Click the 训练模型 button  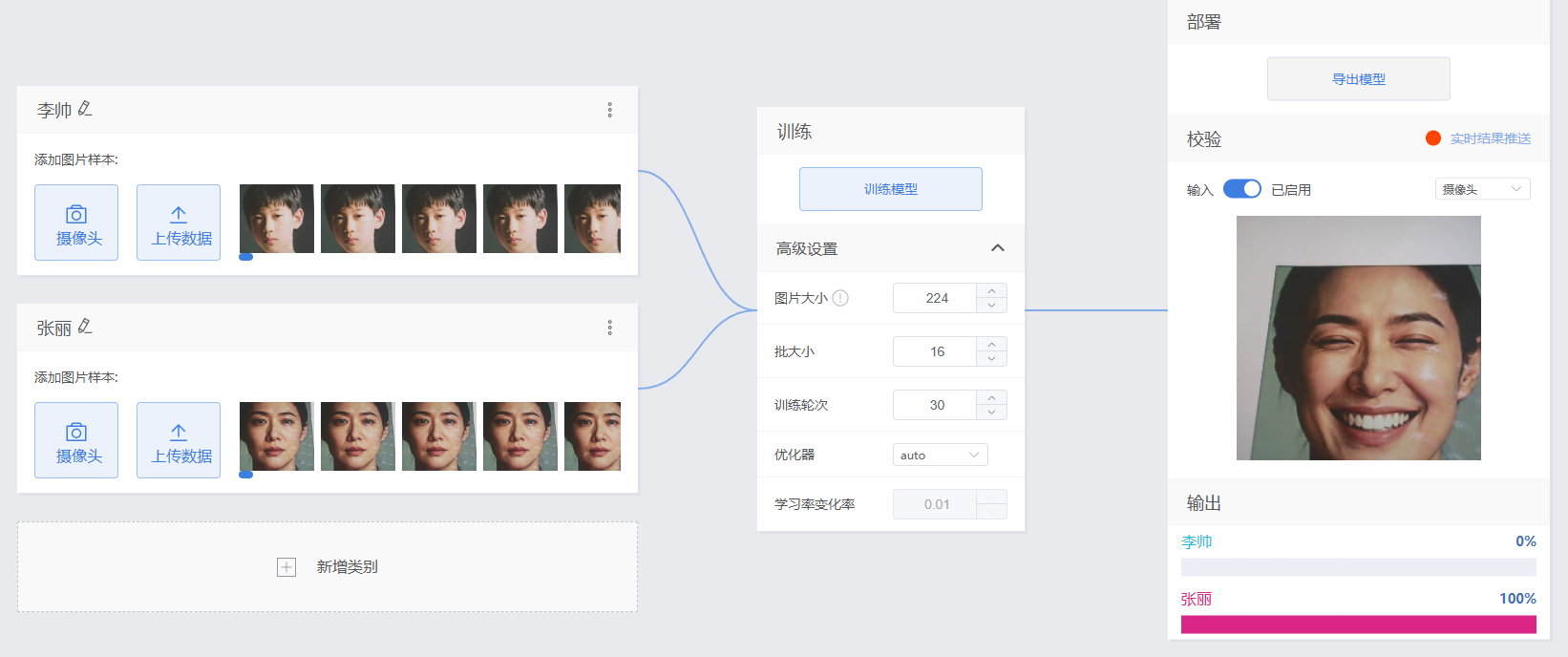(890, 189)
